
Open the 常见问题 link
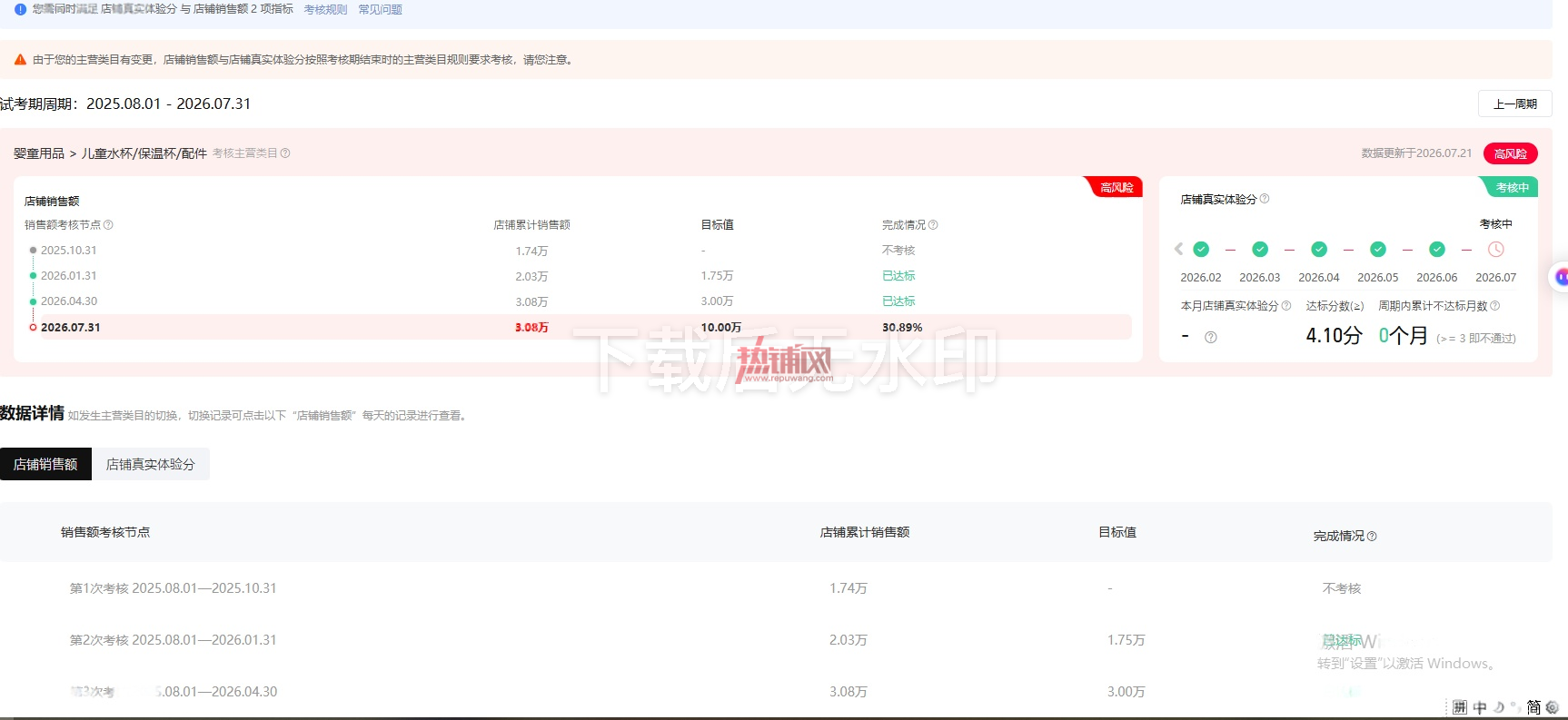(x=380, y=9)
